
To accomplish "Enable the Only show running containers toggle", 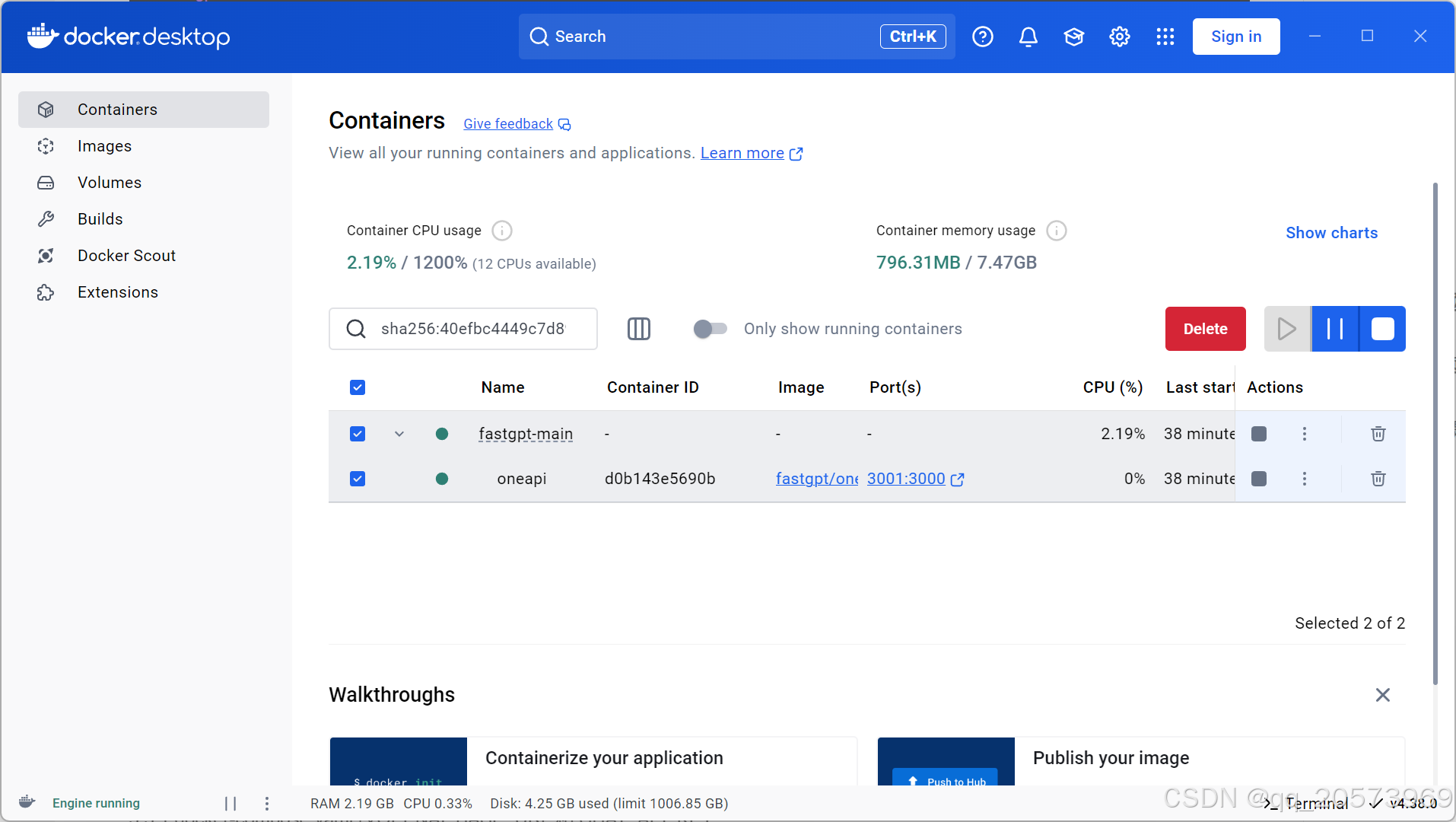I will tap(709, 329).
